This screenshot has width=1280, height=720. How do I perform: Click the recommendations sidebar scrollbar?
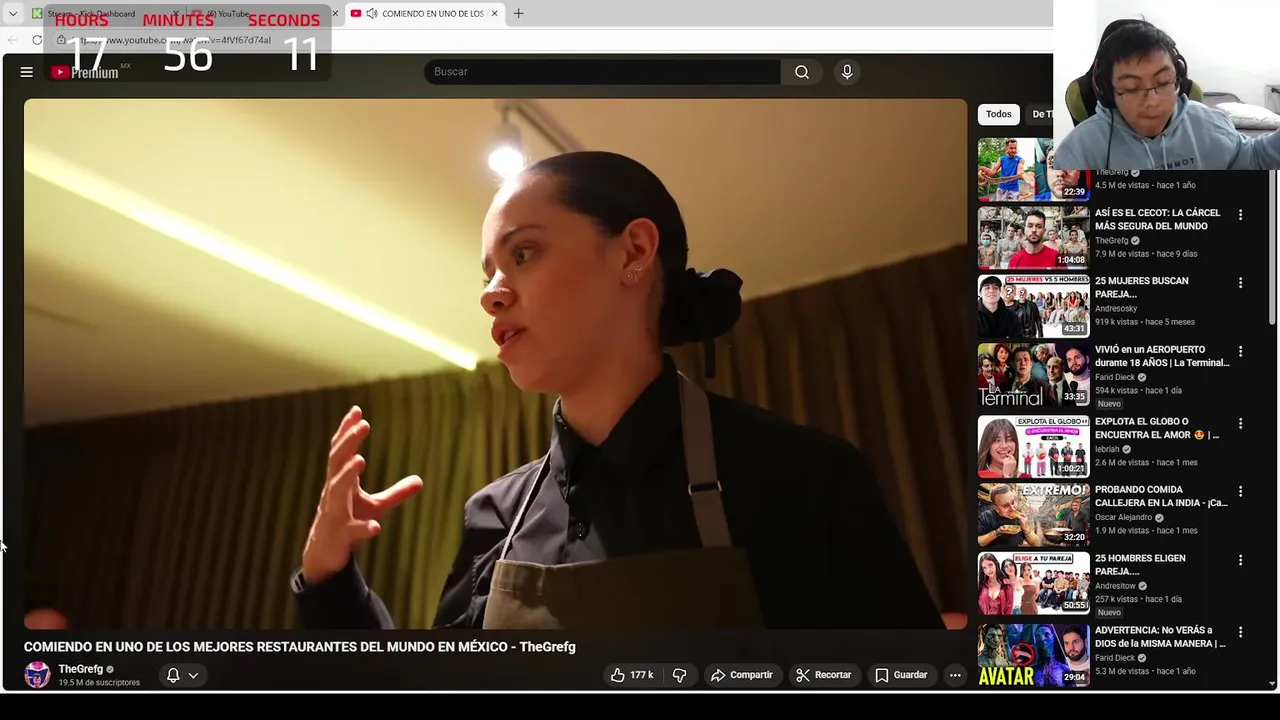coord(1272,245)
